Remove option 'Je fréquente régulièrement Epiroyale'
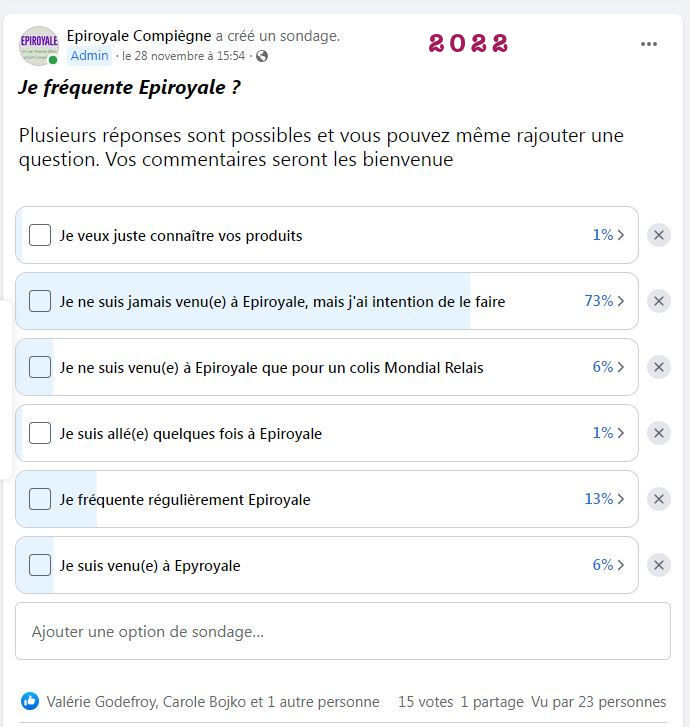 click(659, 499)
